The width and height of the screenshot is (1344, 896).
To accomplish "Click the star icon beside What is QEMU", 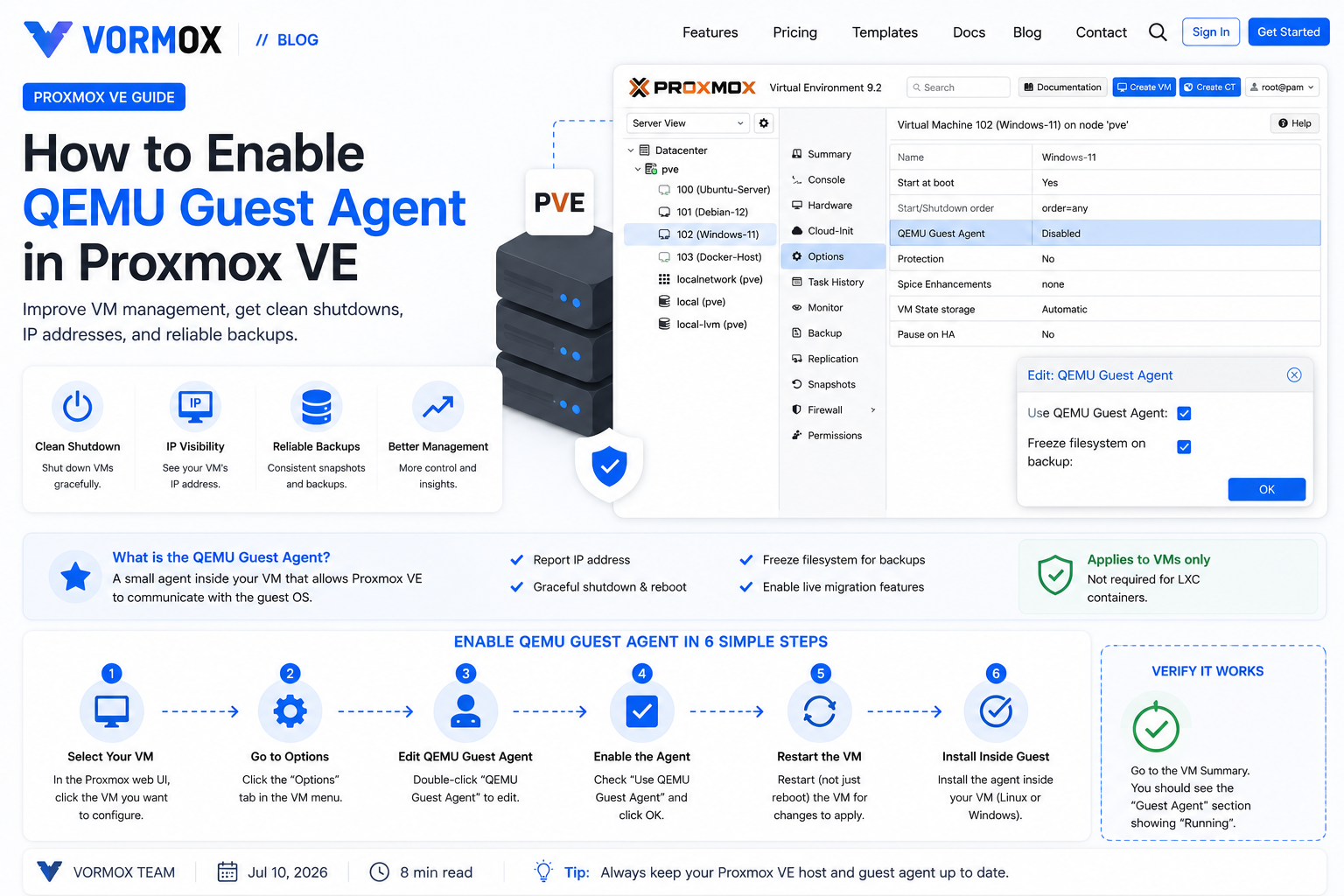I will pyautogui.click(x=75, y=577).
